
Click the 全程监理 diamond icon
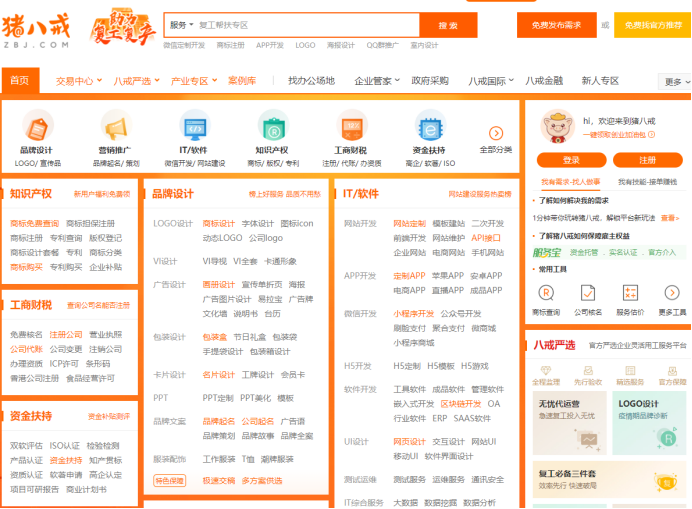pyautogui.click(x=546, y=370)
